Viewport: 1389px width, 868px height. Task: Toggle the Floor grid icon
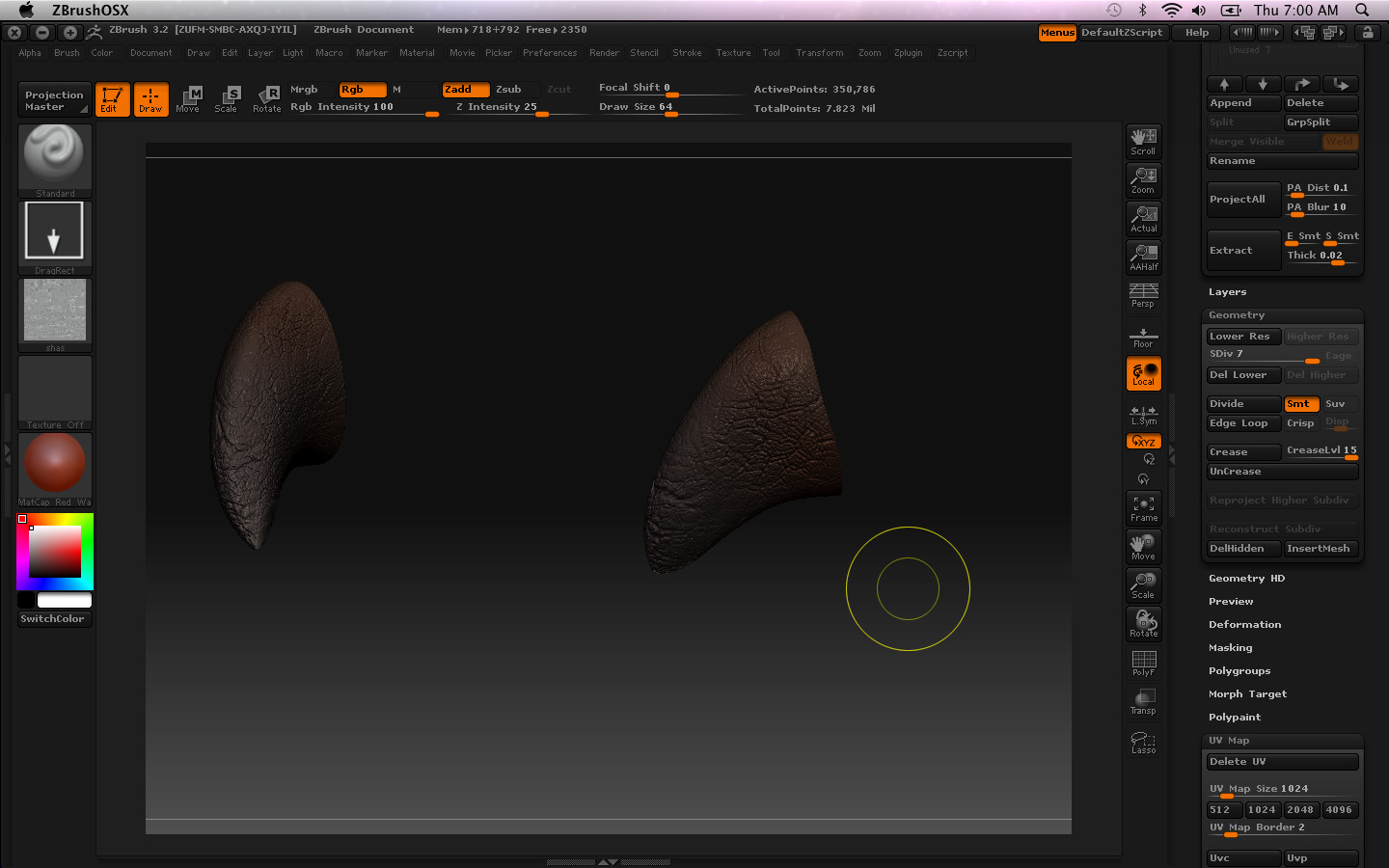coord(1143,335)
